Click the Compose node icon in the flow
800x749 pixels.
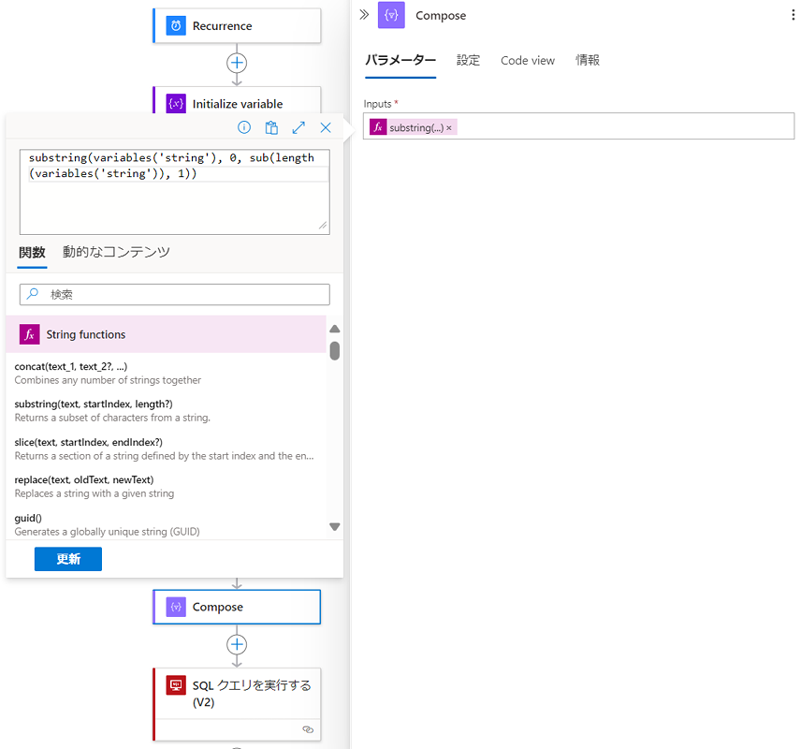(x=176, y=607)
